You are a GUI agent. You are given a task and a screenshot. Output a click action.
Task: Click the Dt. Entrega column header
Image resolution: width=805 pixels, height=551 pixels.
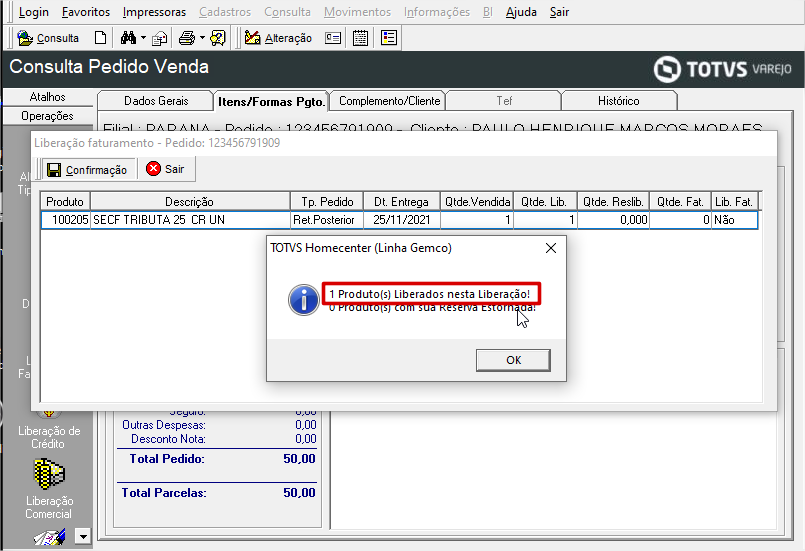pyautogui.click(x=401, y=202)
